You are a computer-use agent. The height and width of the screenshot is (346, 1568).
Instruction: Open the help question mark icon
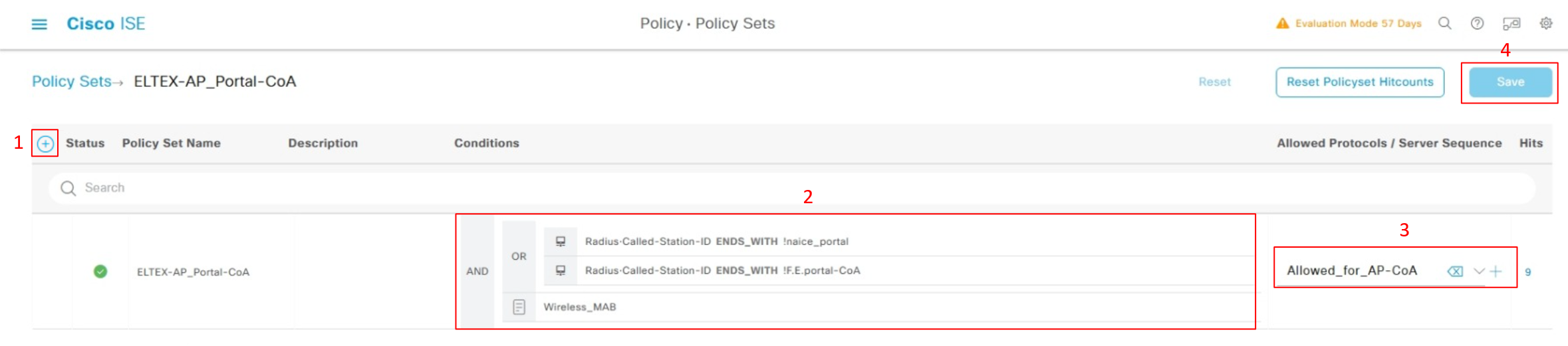(1477, 24)
